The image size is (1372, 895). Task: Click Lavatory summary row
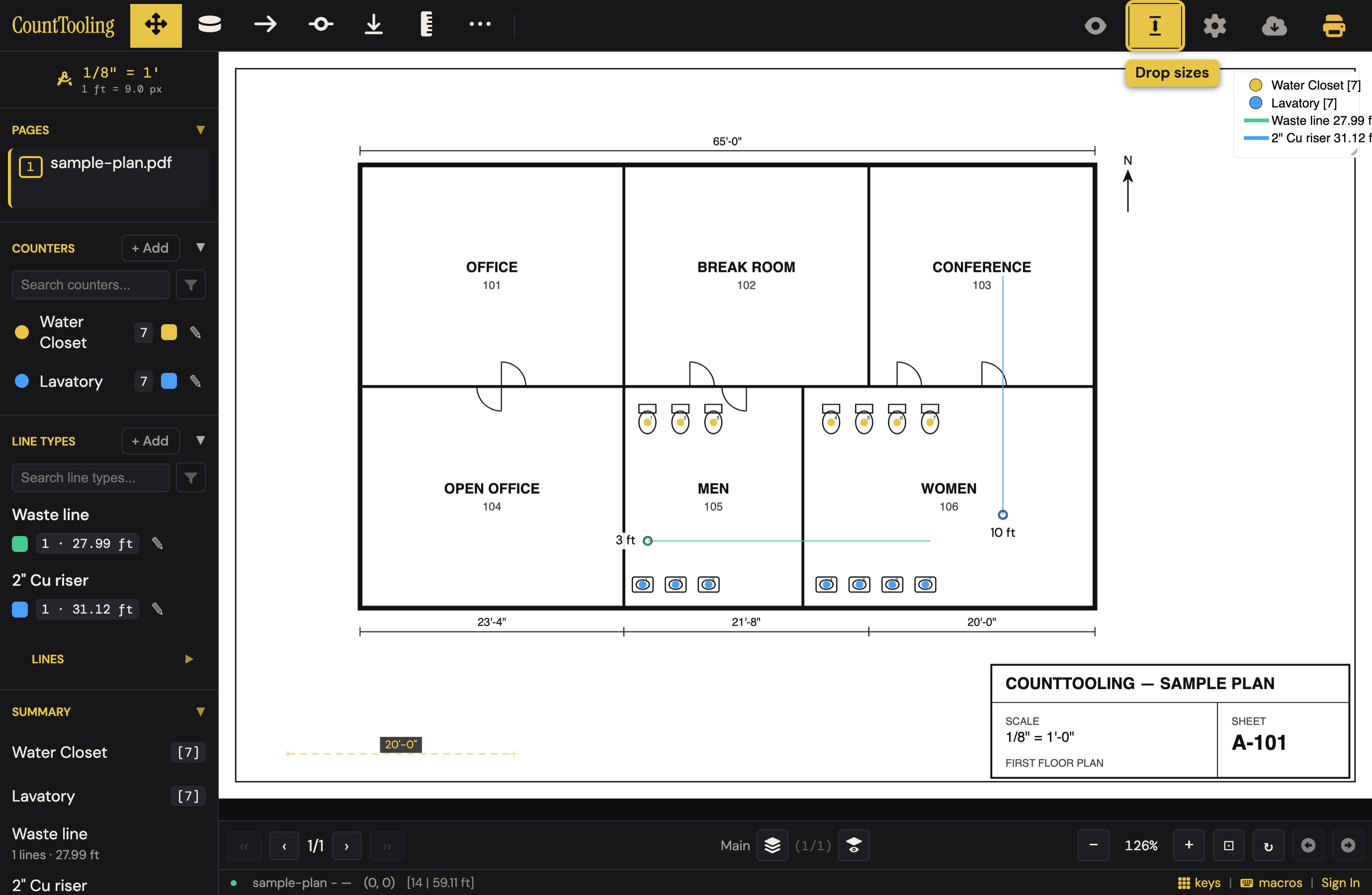click(109, 796)
